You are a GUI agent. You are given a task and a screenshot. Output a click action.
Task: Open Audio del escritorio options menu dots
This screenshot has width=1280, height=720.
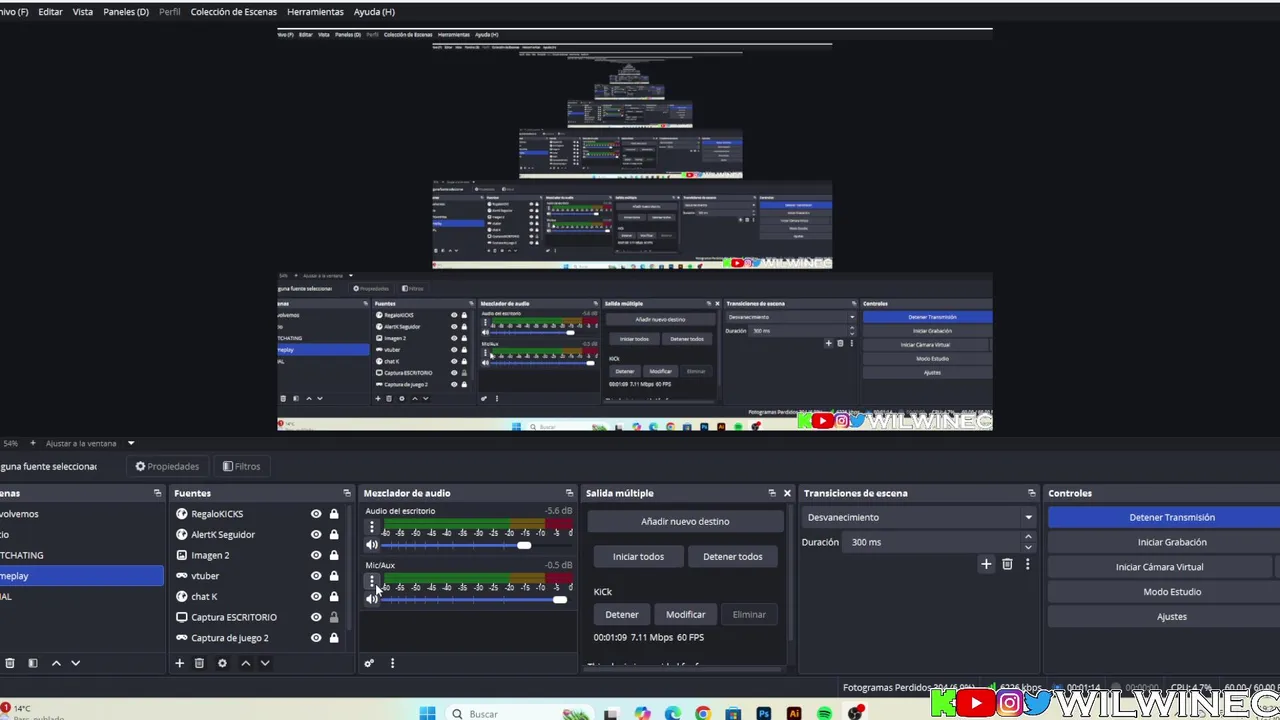tap(372, 527)
